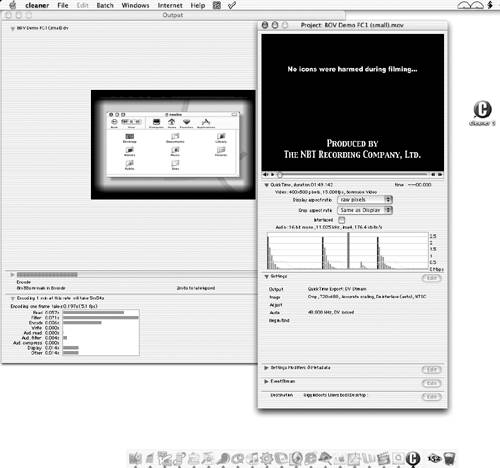Click the encoding preview frame in Output window
Viewport: 500px width, 468px height.
click(x=173, y=145)
